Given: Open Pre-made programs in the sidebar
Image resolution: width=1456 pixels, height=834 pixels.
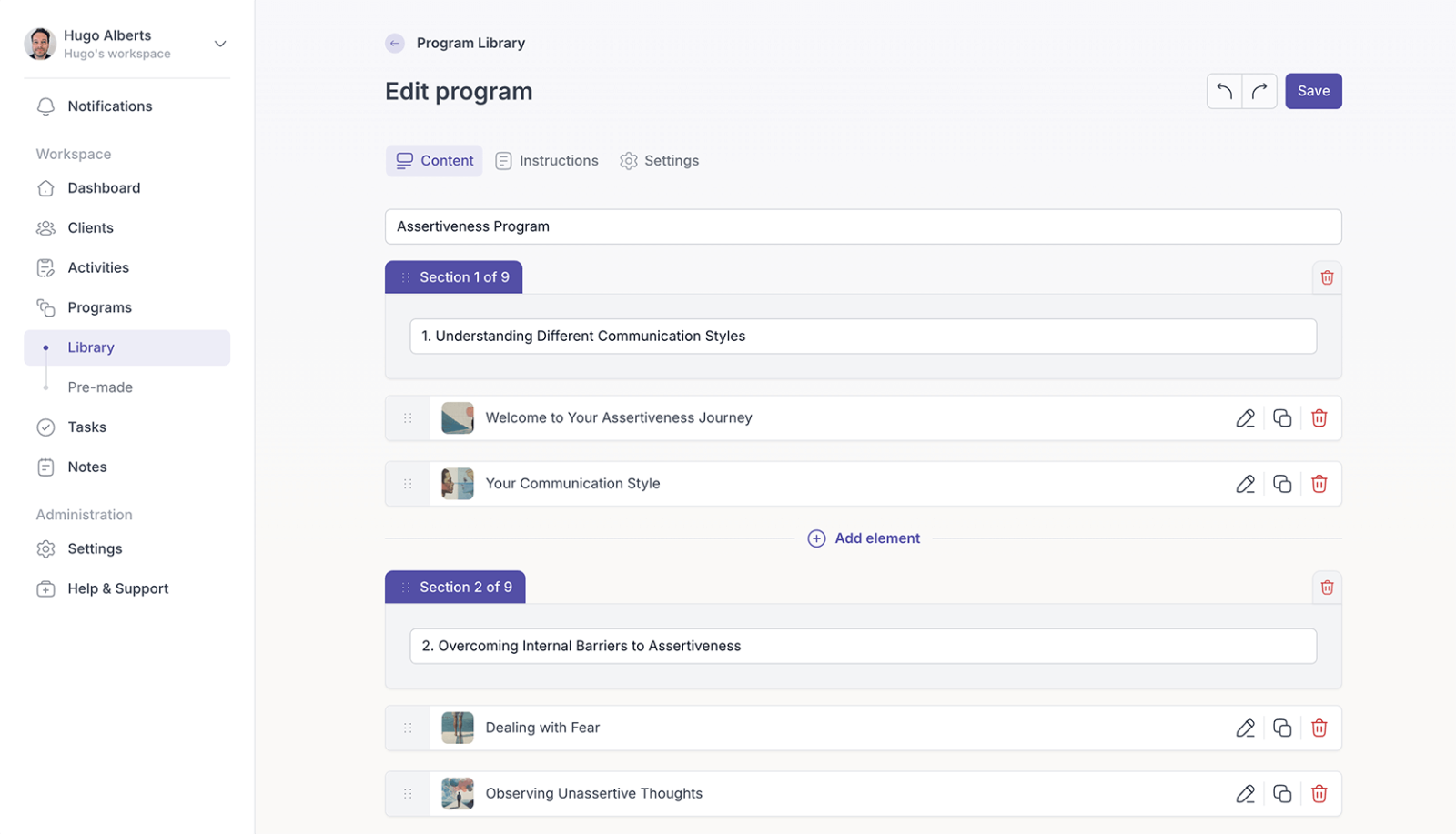Looking at the screenshot, I should [100, 387].
